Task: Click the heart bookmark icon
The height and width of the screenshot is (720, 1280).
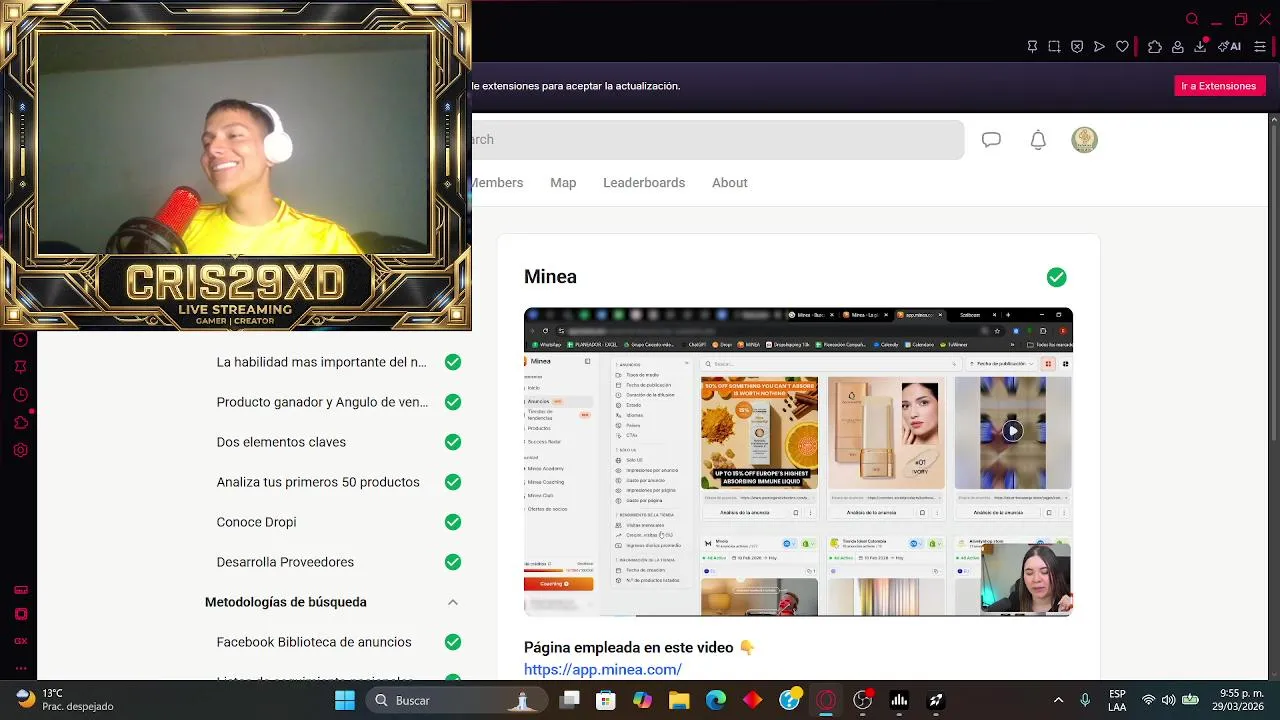Action: pos(1122,46)
